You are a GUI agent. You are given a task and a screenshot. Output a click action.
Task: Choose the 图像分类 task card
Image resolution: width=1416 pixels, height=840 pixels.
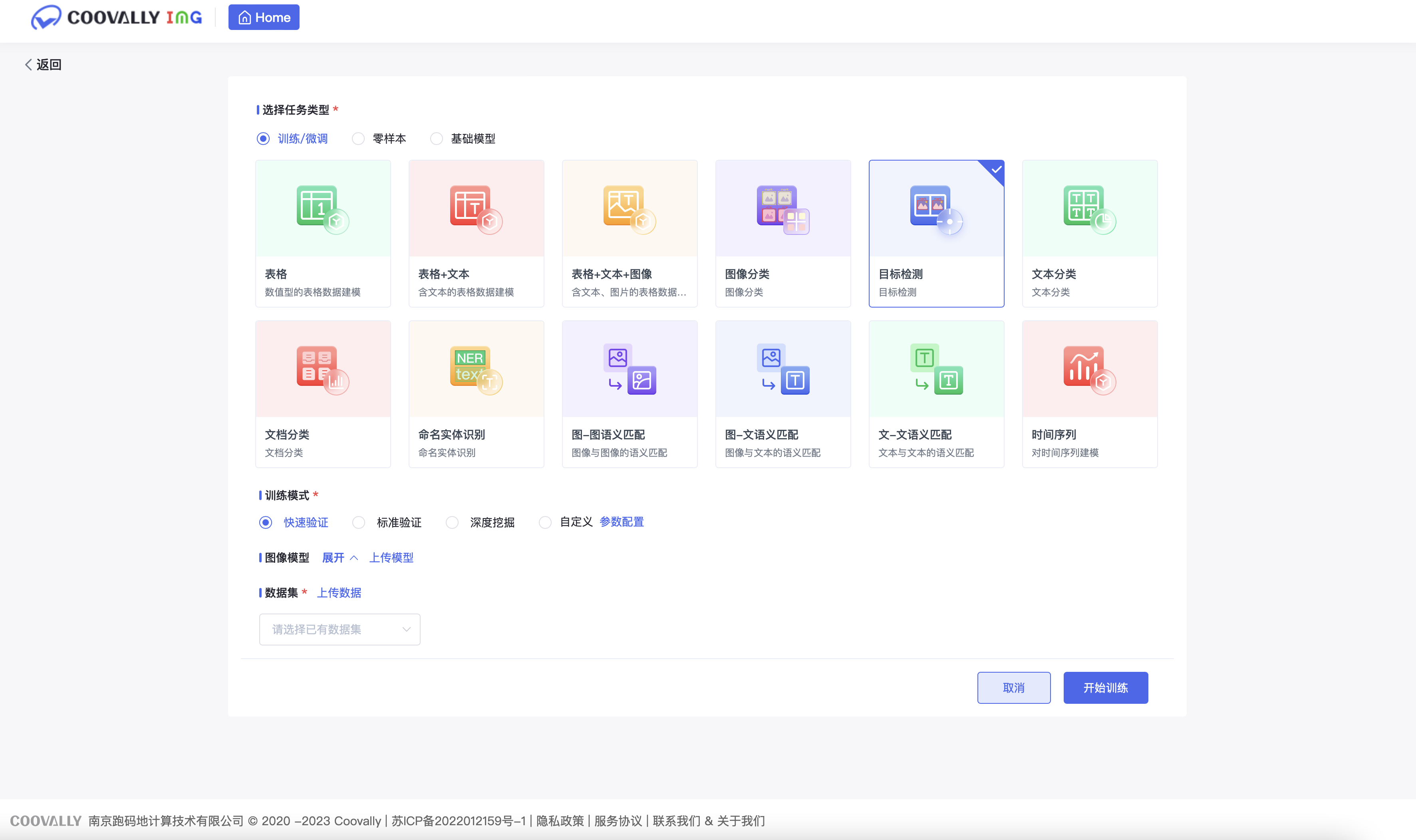(x=783, y=233)
